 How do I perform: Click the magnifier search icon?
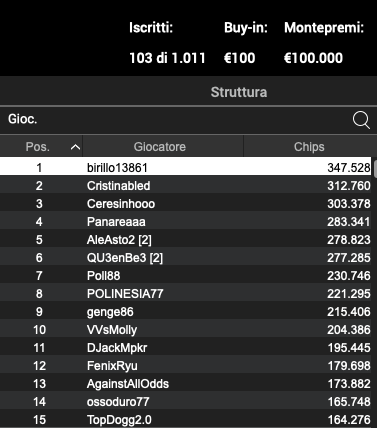tap(361, 120)
